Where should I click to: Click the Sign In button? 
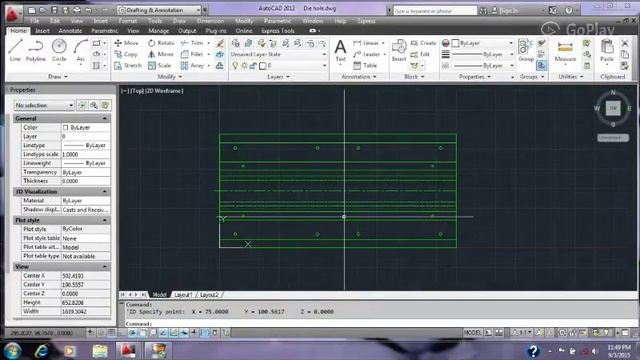coord(505,11)
